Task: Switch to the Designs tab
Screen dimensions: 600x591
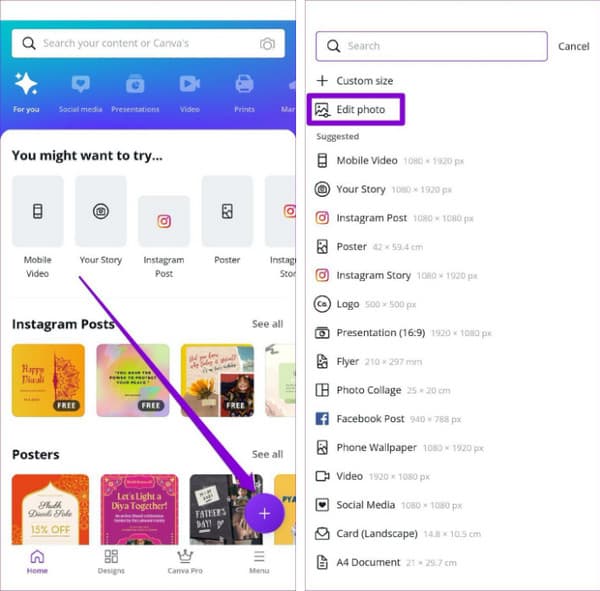Action: click(111, 562)
